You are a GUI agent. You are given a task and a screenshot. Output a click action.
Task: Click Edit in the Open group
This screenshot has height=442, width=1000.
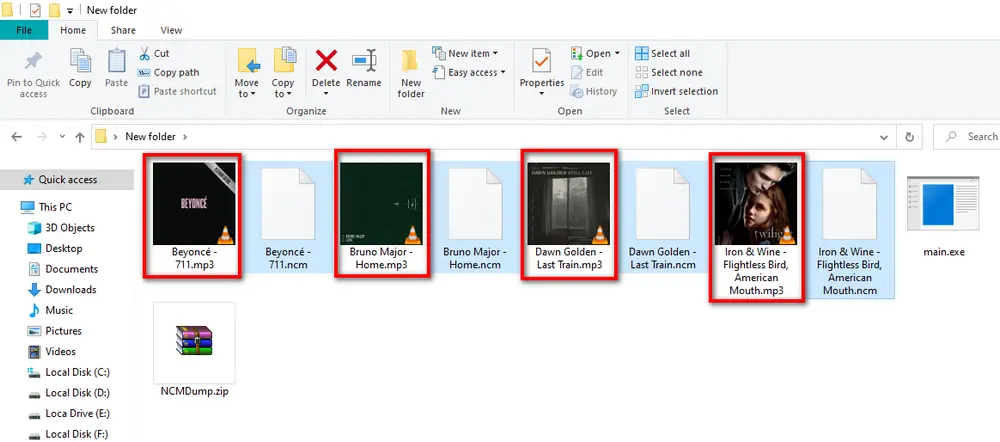pos(587,73)
